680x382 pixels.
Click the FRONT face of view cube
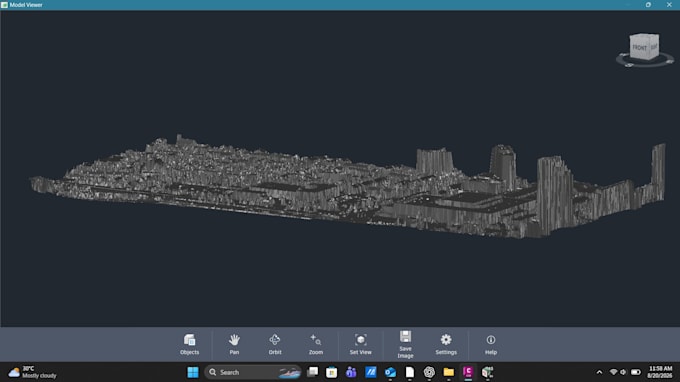click(639, 48)
